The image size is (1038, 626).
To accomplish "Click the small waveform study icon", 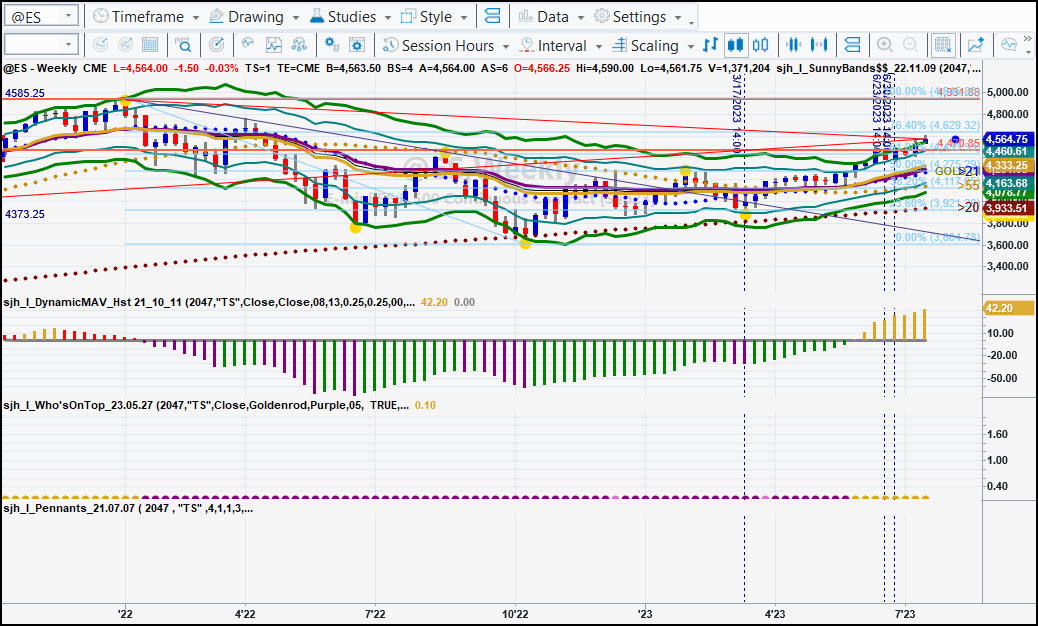I will [x=248, y=44].
